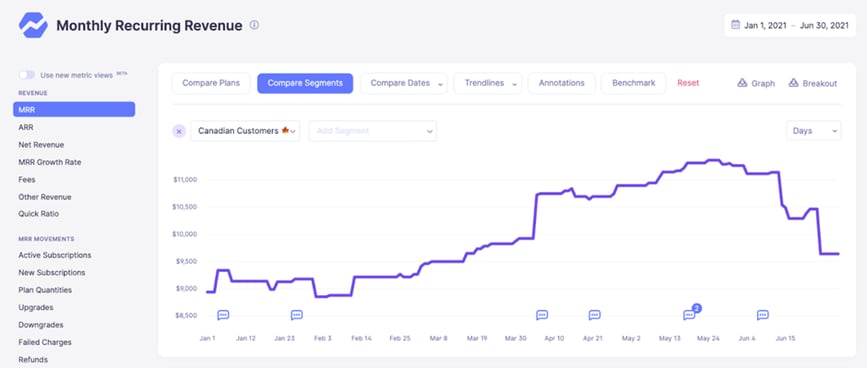Open annotation comment icon near Apr 10
The image size is (867, 368).
tap(542, 315)
